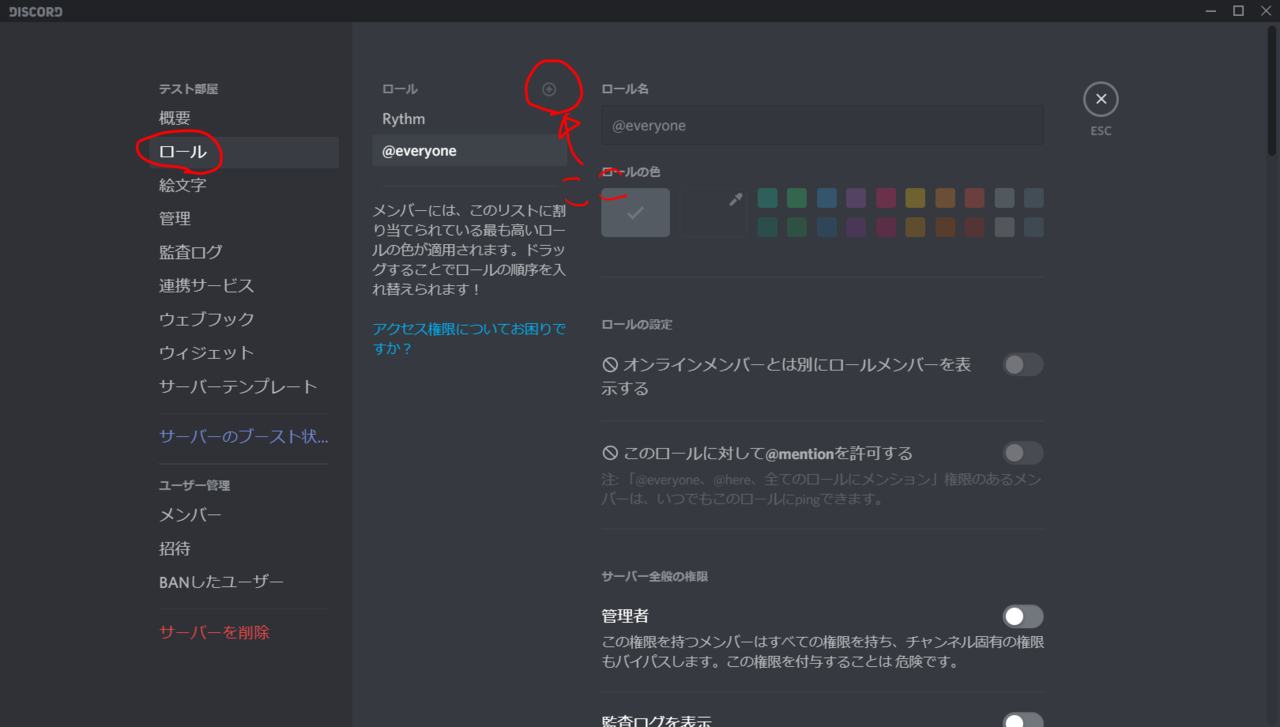Screen dimensions: 1280x727
Task: Open the ウェブフック section
Action: coord(206,318)
